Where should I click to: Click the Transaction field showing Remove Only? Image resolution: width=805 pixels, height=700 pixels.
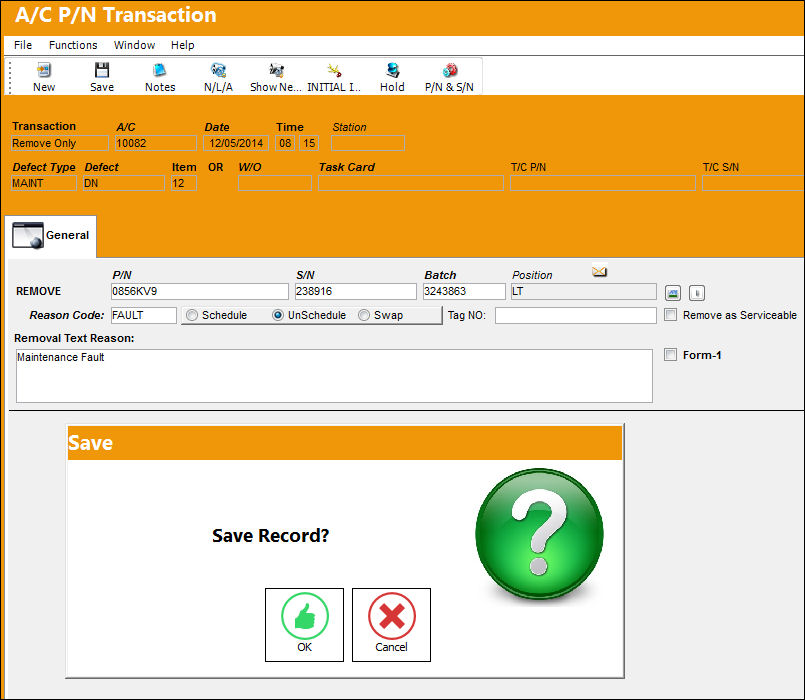click(60, 143)
